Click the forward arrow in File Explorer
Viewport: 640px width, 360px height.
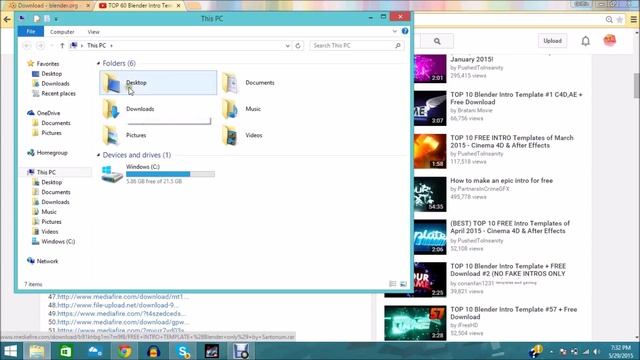(40, 46)
